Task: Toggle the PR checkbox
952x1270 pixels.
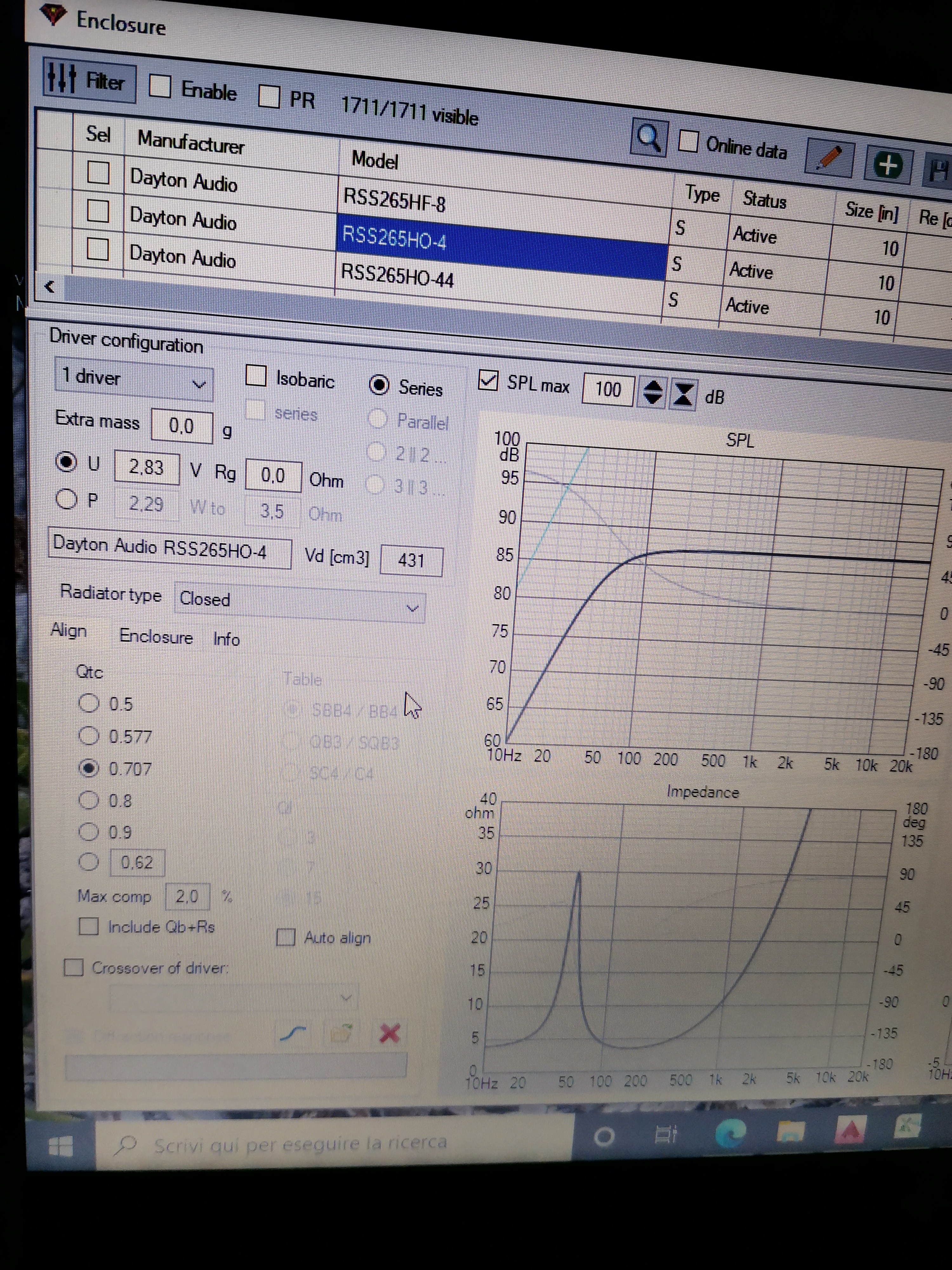Action: (268, 97)
